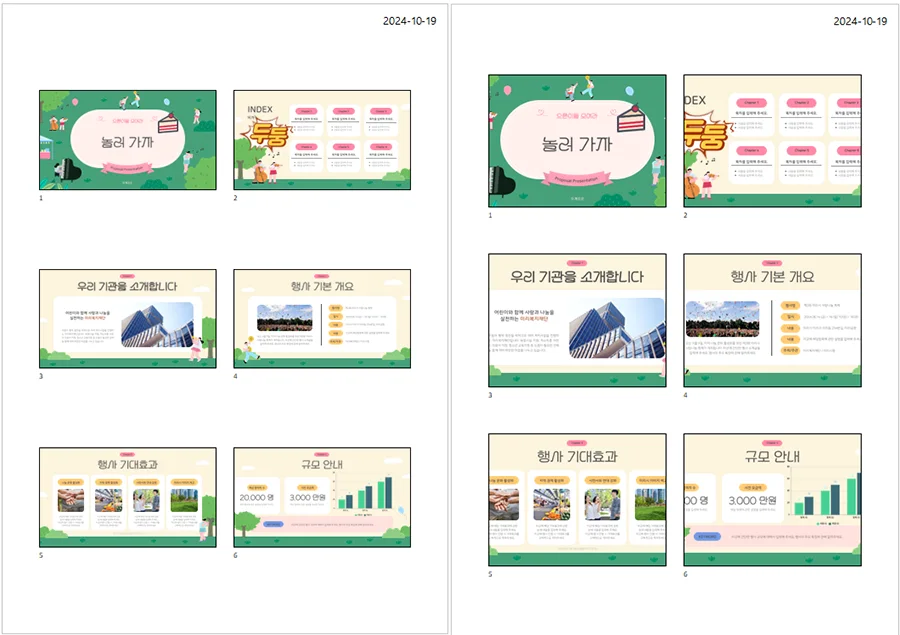Select slide 5 '행사 기대효과' on right page
Image resolution: width=900 pixels, height=635 pixels.
pyautogui.click(x=577, y=500)
